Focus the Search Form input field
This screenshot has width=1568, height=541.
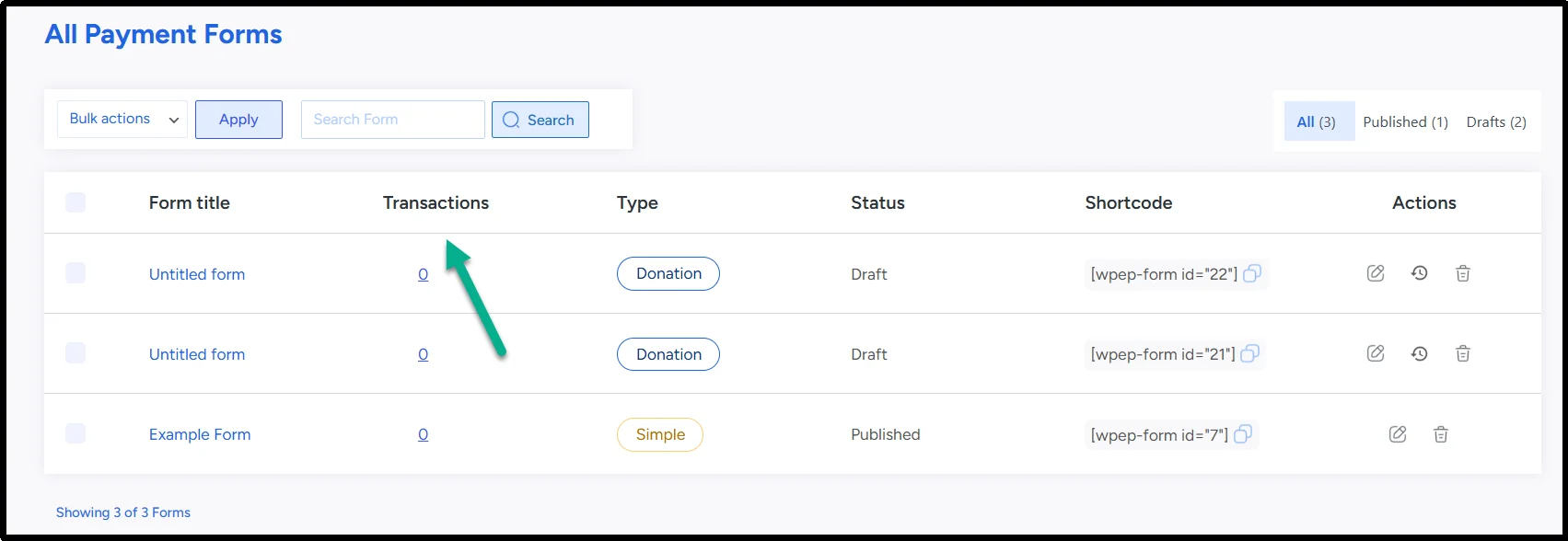click(x=393, y=120)
